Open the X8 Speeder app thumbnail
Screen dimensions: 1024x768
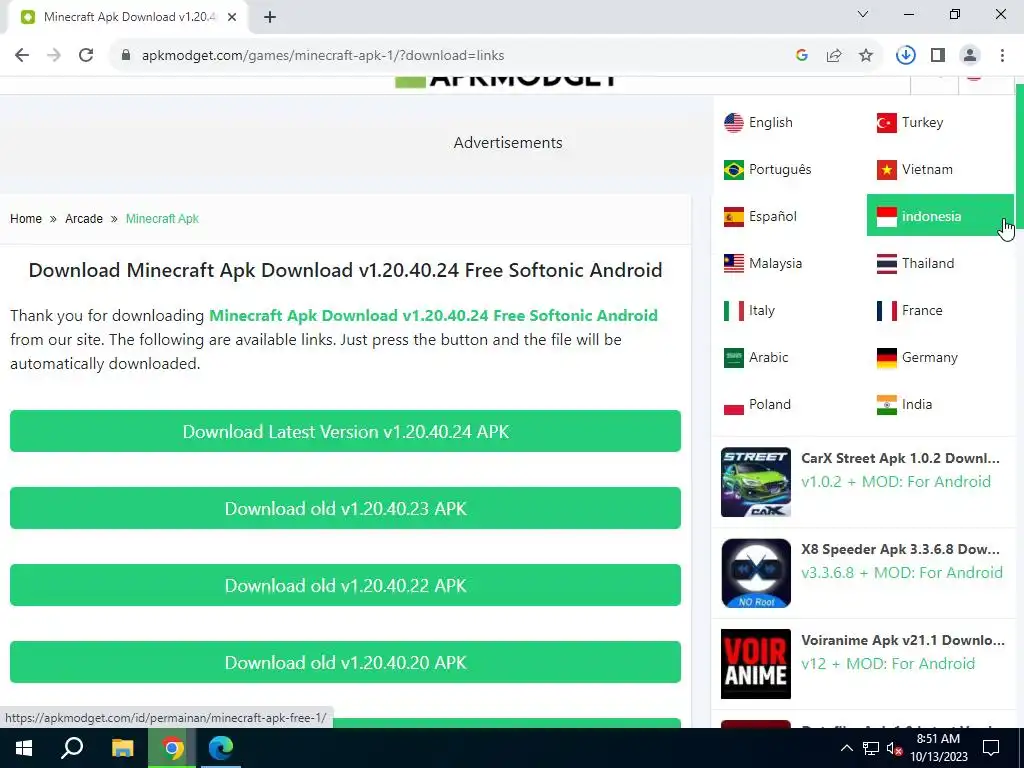pyautogui.click(x=756, y=573)
